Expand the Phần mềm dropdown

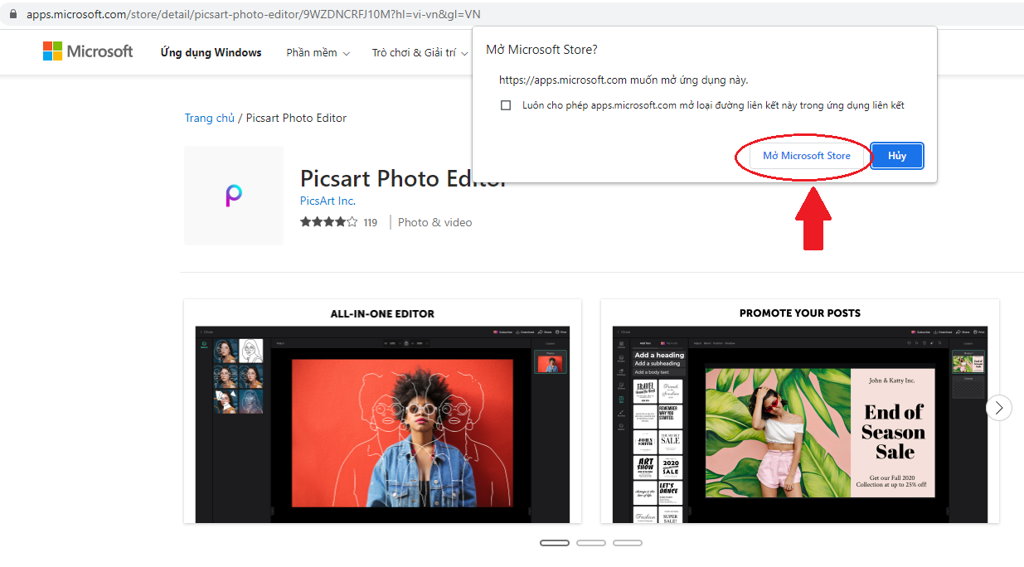point(318,53)
